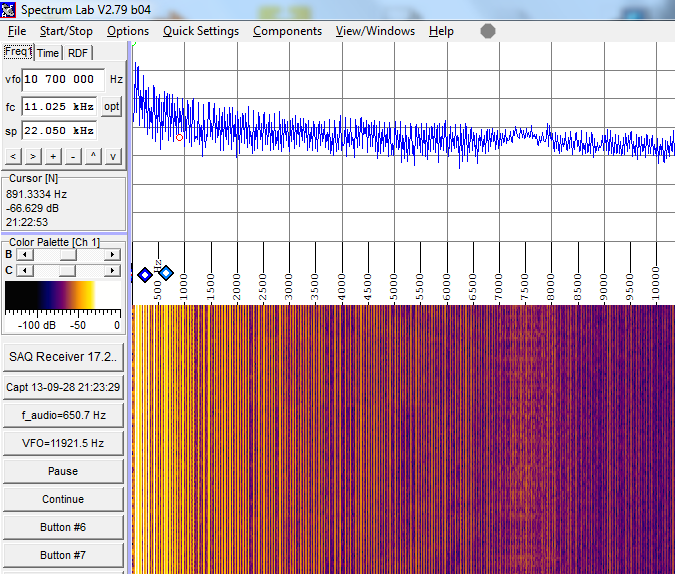Open the Start/Stop menu

click(66, 31)
